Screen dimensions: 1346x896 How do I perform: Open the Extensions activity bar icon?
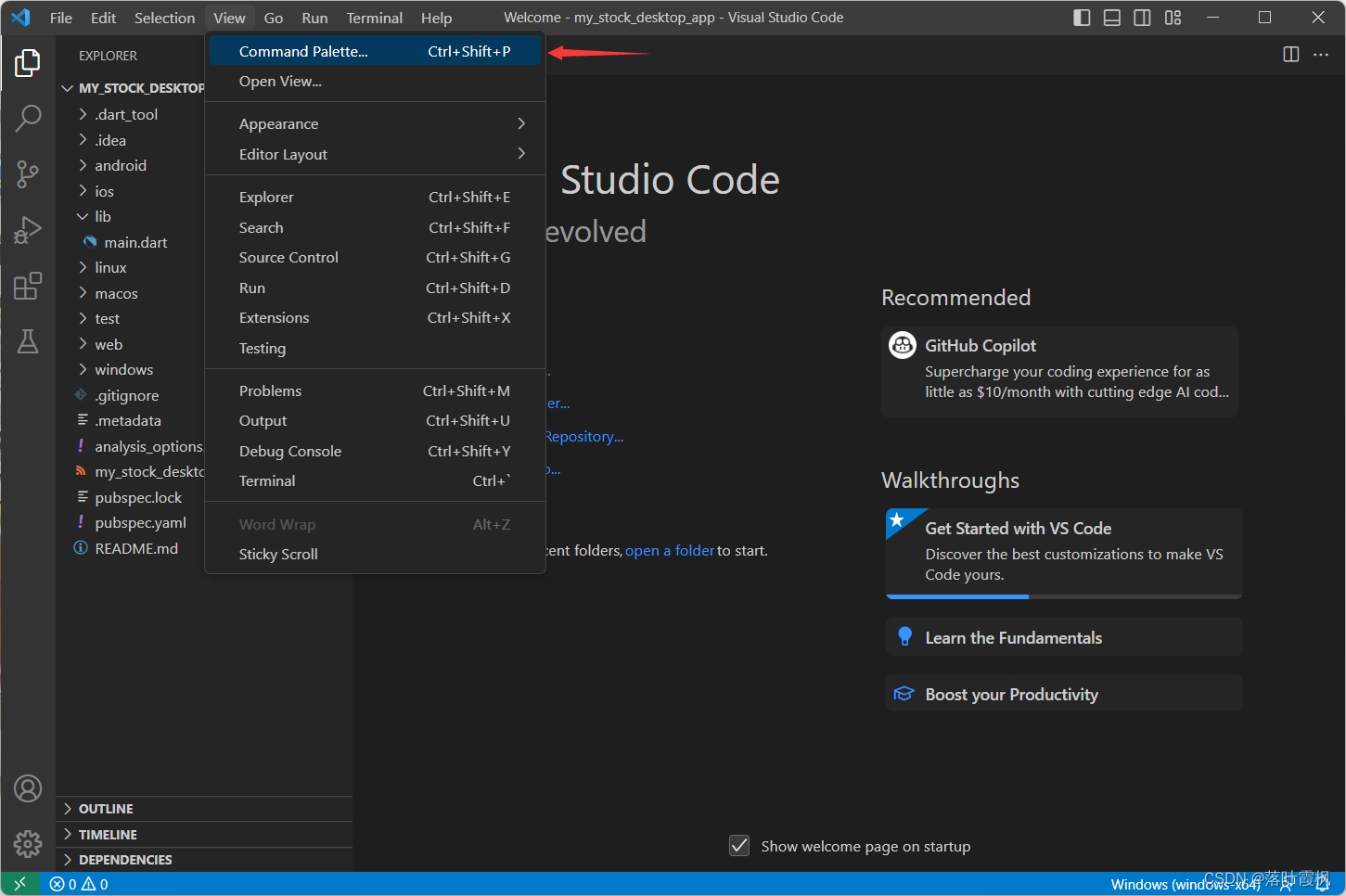[x=28, y=286]
